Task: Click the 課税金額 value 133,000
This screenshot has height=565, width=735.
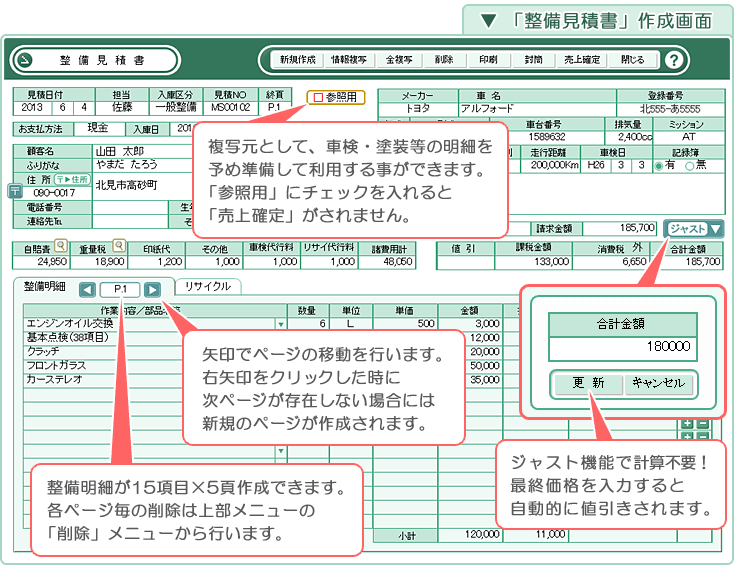Action: 533,262
